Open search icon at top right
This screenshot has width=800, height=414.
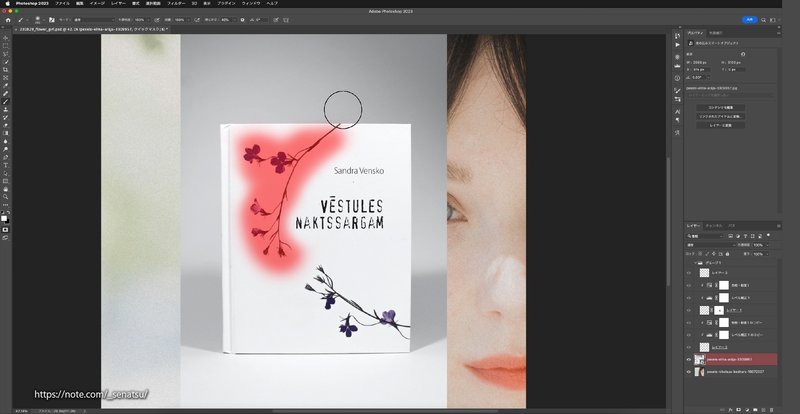click(x=763, y=20)
